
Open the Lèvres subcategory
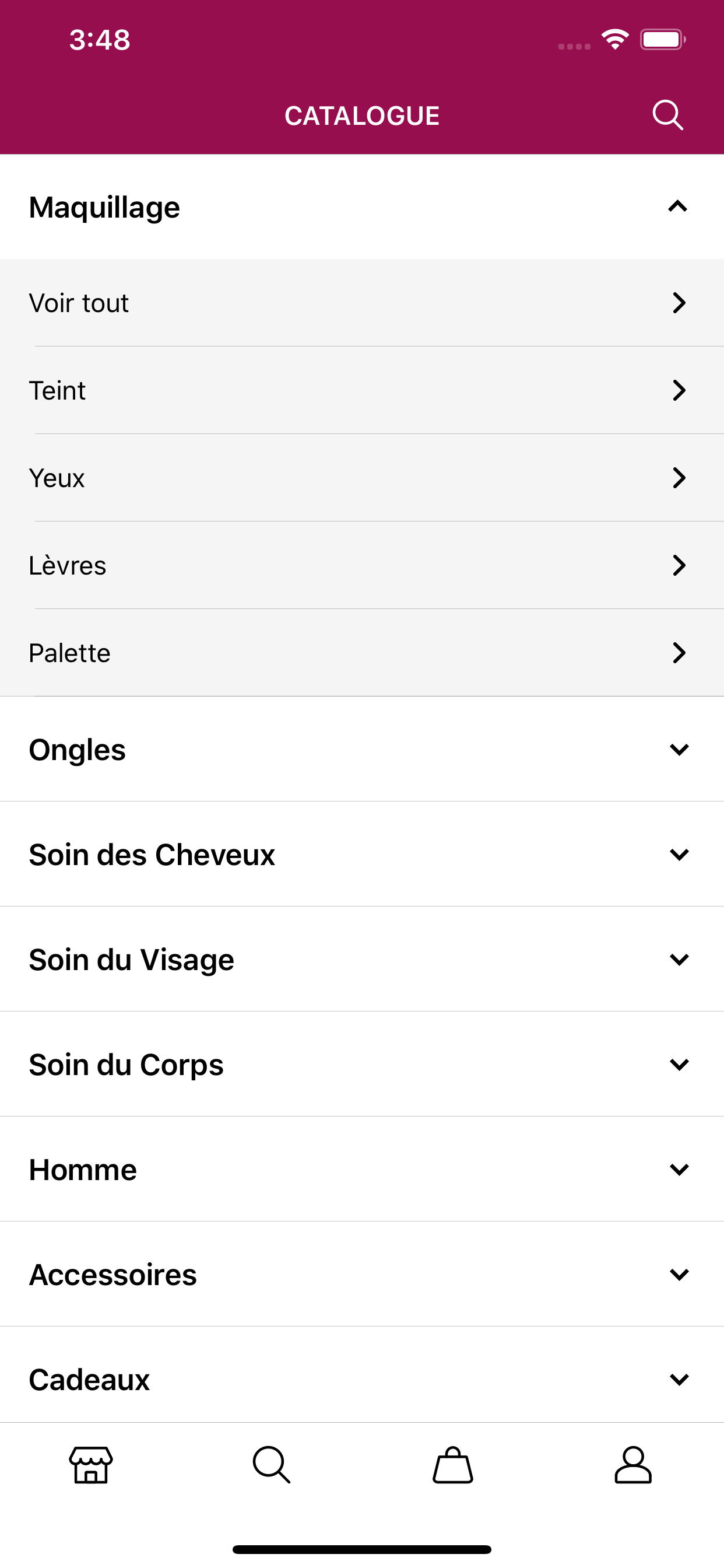[361, 565]
